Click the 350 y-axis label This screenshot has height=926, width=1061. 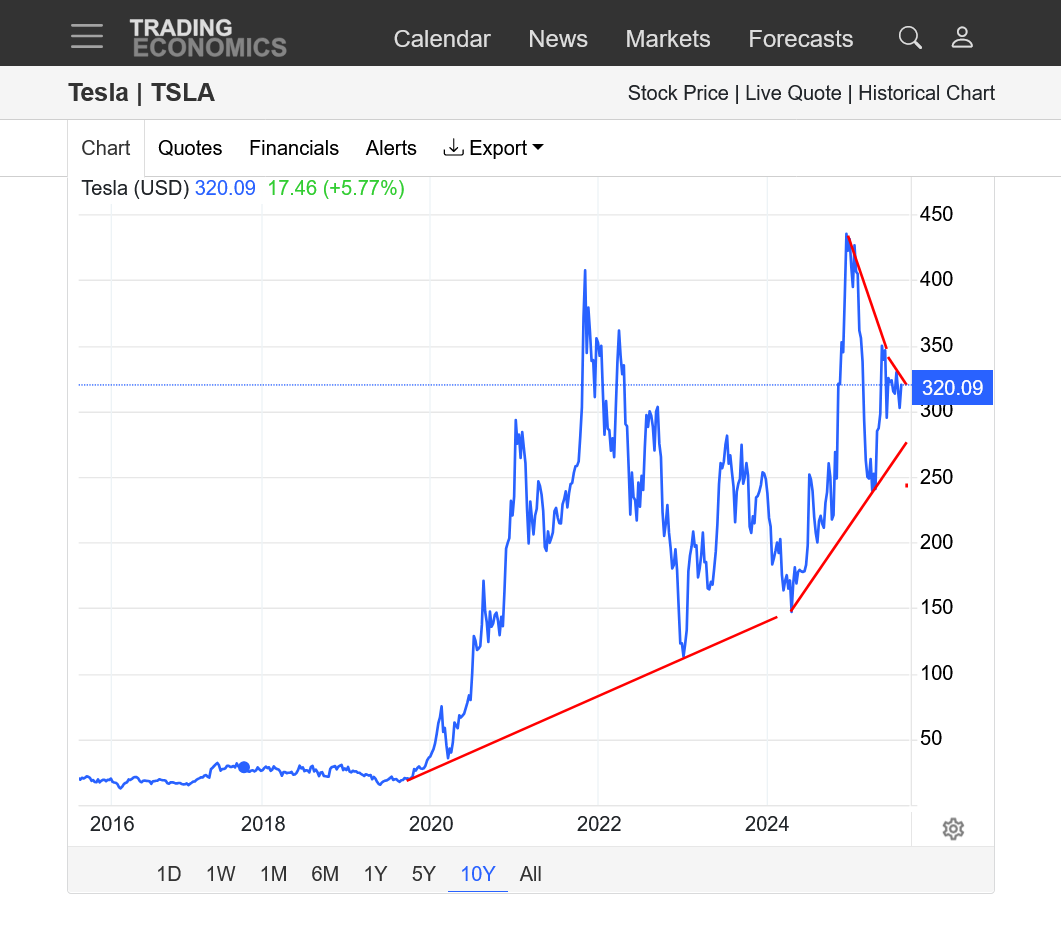pos(936,345)
